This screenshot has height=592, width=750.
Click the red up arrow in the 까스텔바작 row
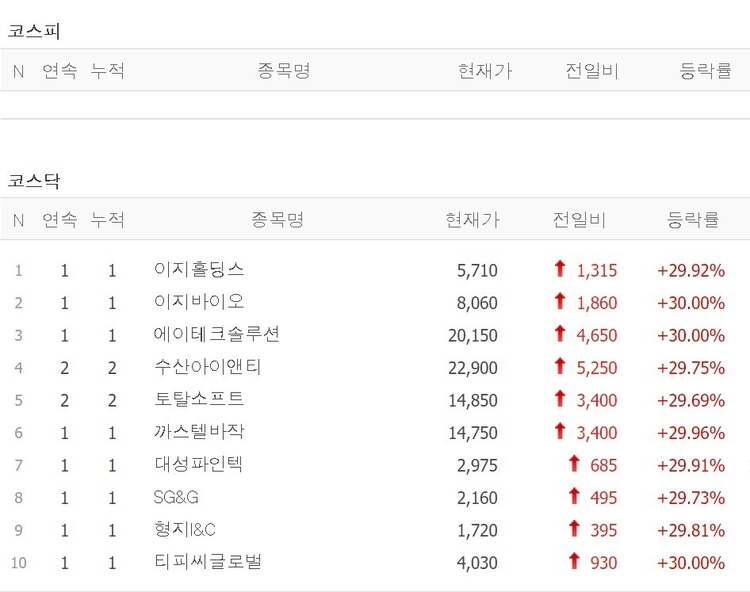(560, 432)
